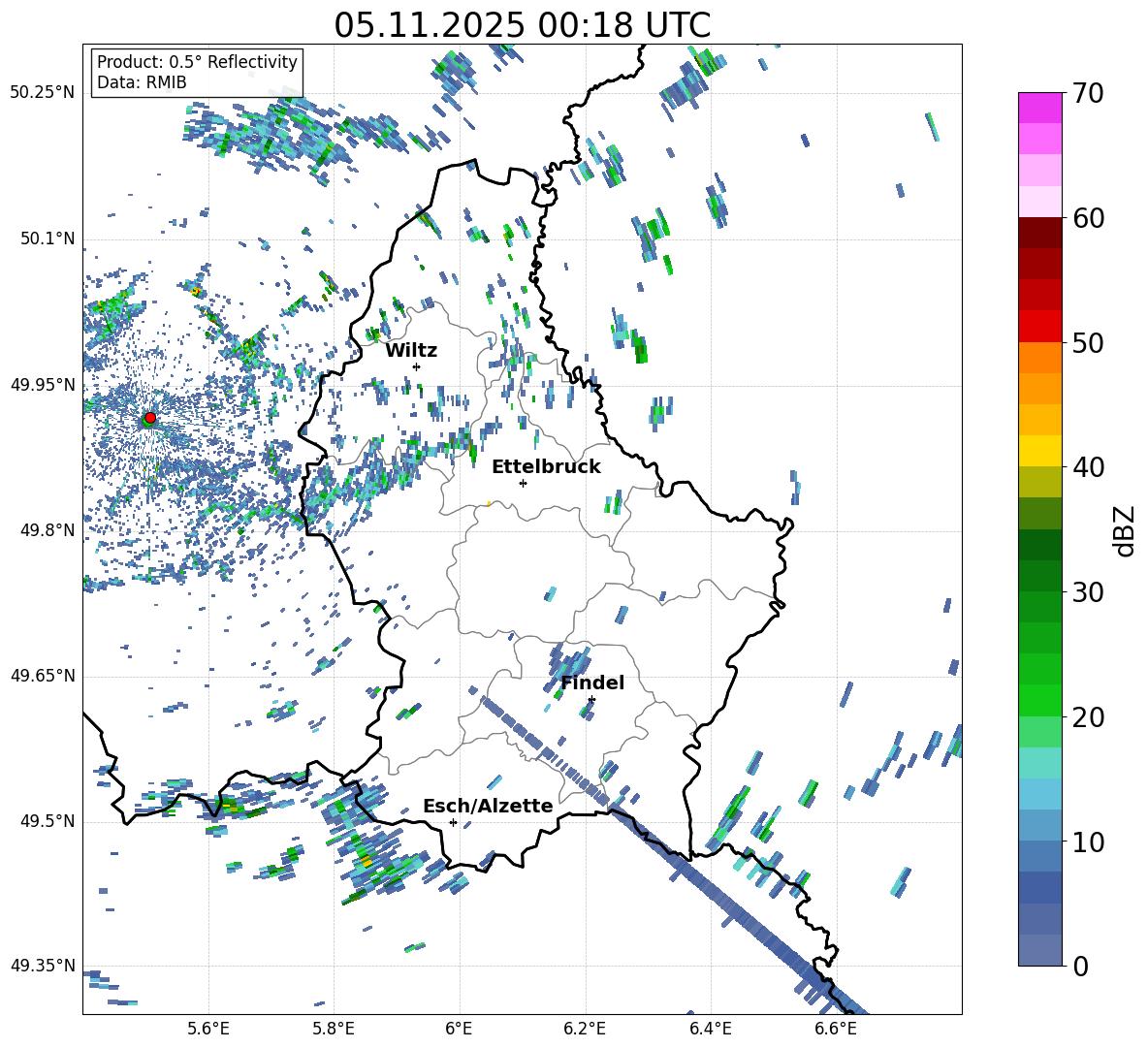Click the title 05.11.2025 00:18 UTC

[522, 25]
